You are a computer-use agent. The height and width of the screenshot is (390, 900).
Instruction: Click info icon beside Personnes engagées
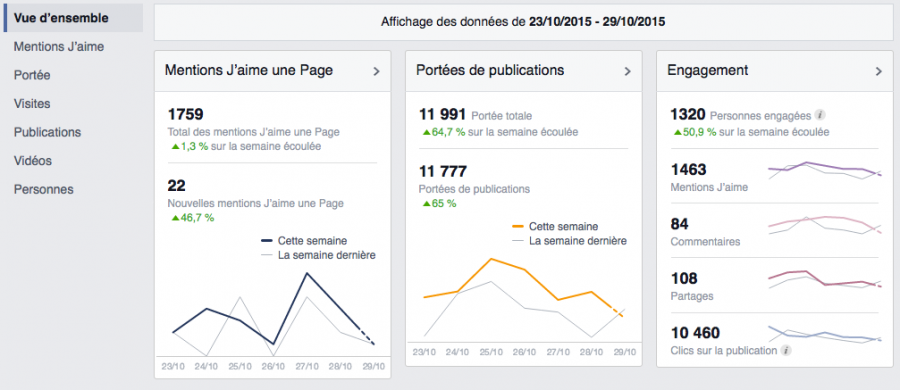(x=820, y=115)
